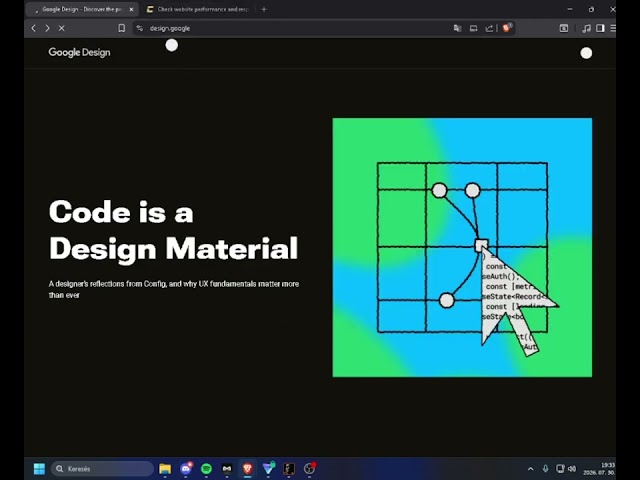Click the Brave Shields lion icon
The width and height of the screenshot is (640, 480).
tap(507, 28)
